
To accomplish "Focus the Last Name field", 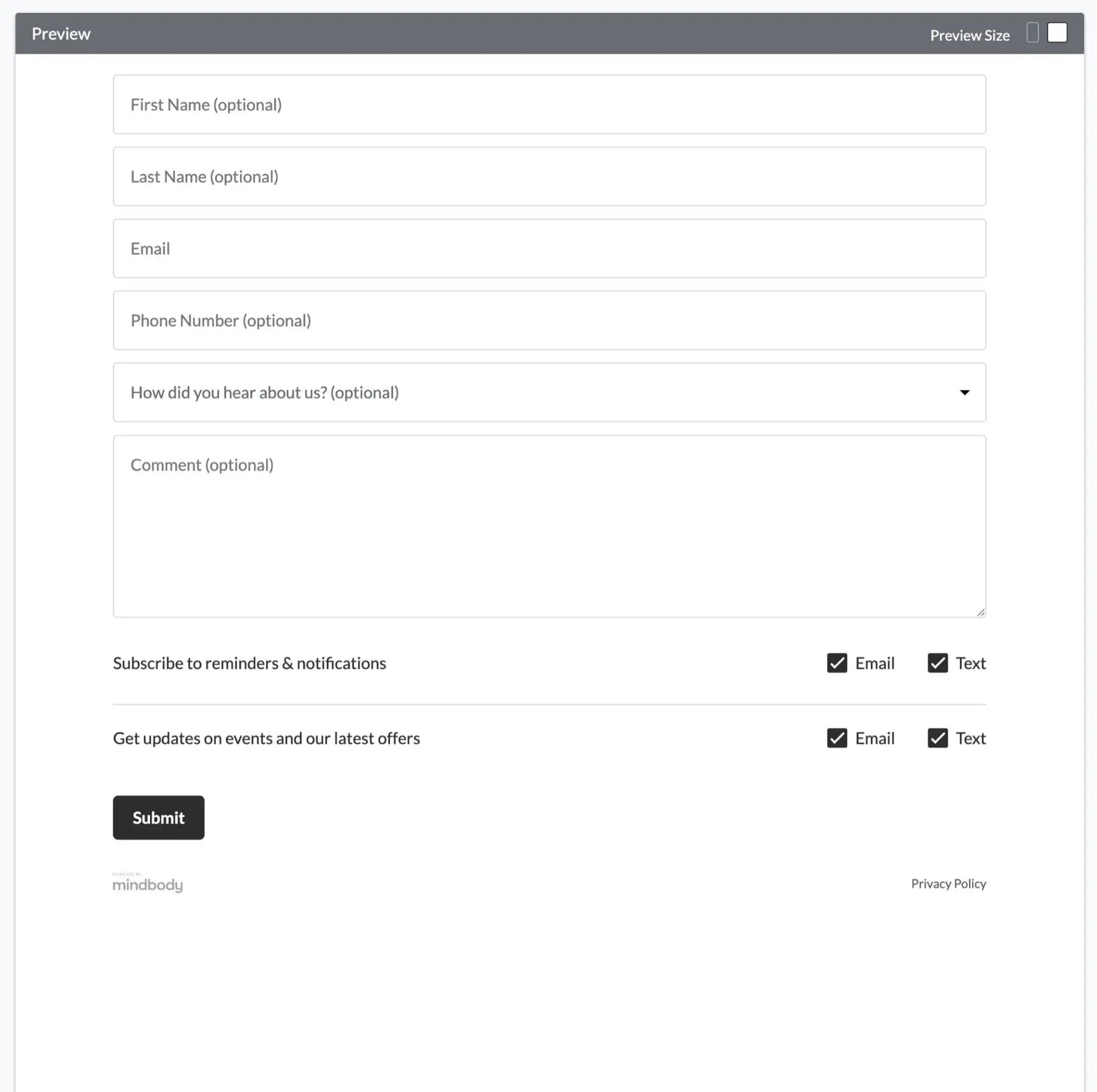I will 549,176.
